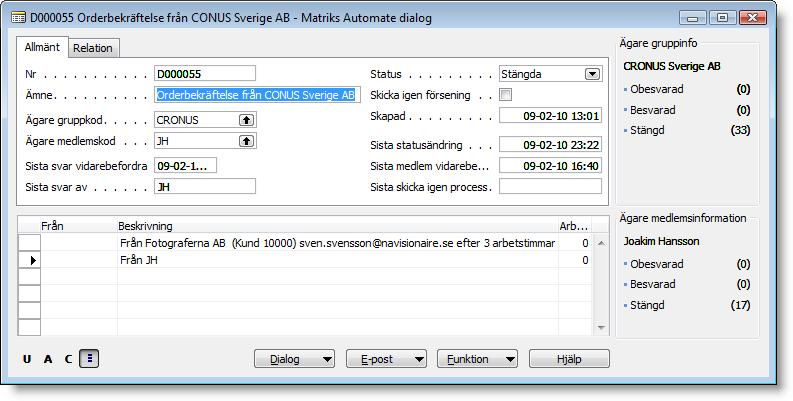Maximize the Matriks Automate dialog window
Image resolution: width=793 pixels, height=401 pixels.
click(x=723, y=18)
